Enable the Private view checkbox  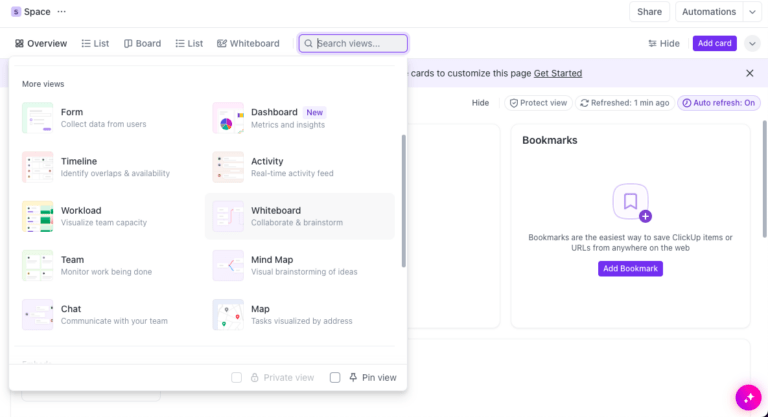click(237, 377)
